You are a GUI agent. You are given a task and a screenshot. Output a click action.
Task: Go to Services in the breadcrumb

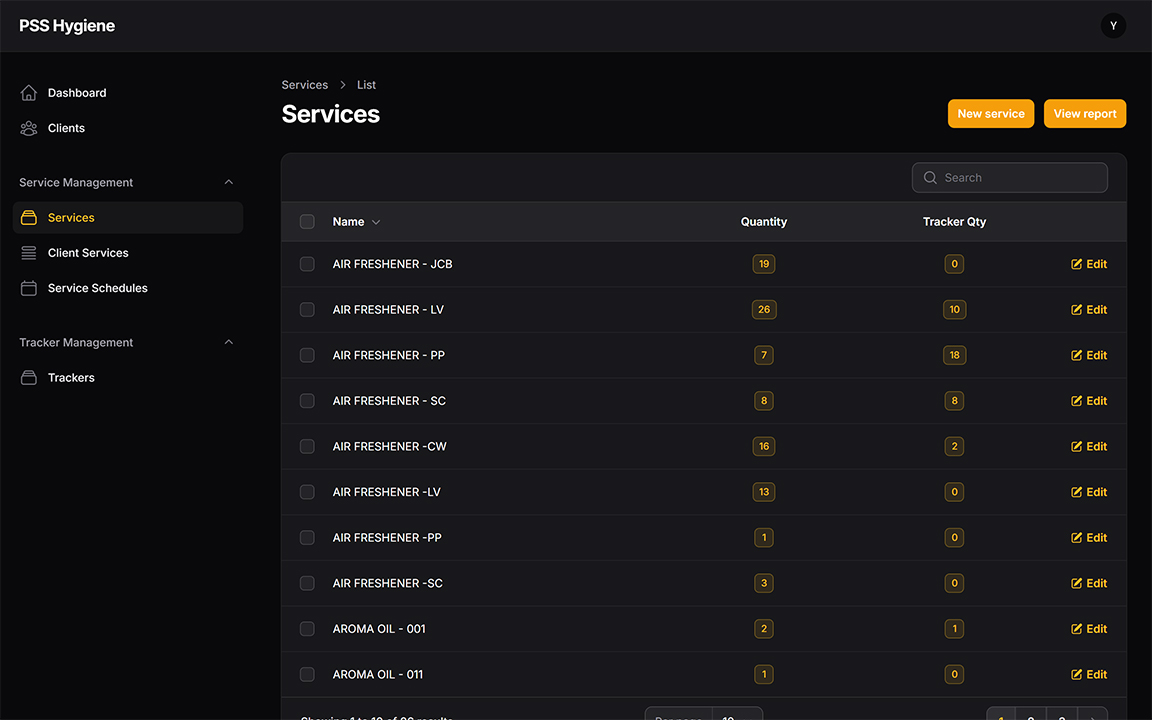305,85
